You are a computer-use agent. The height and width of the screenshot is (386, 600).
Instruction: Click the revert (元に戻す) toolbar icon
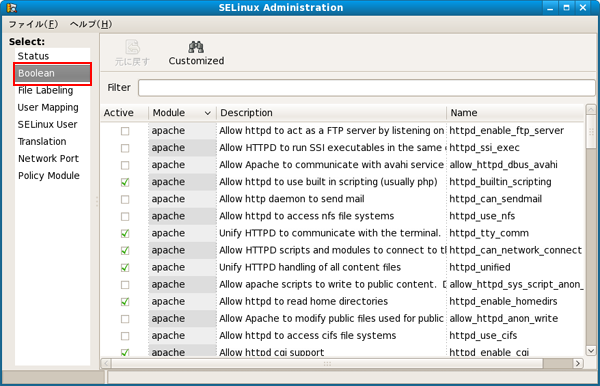tap(132, 47)
